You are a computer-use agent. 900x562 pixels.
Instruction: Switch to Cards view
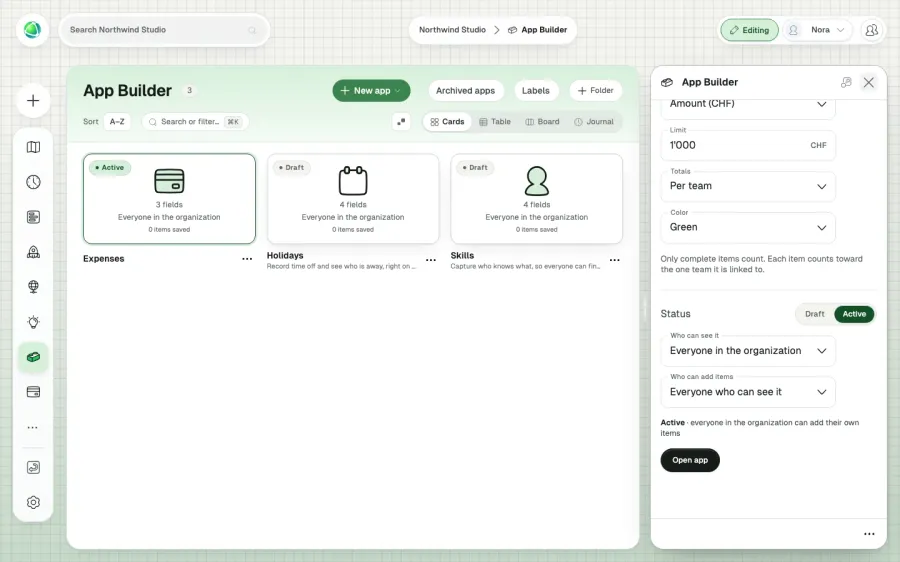click(x=447, y=122)
